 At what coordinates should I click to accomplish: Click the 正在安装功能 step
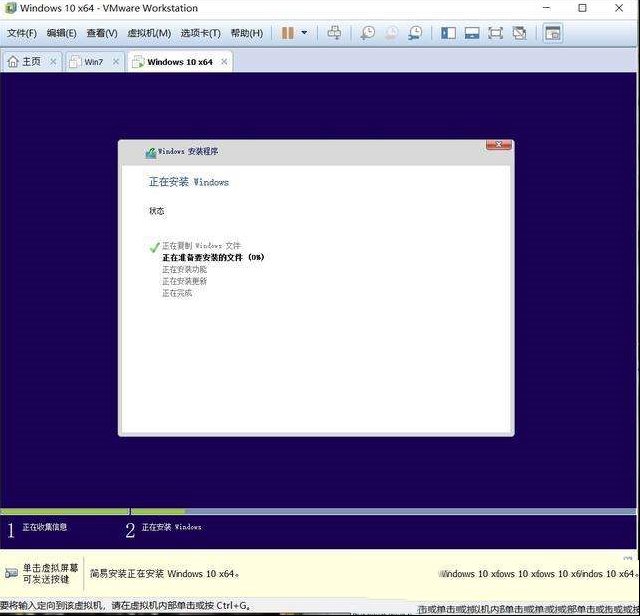(x=184, y=269)
